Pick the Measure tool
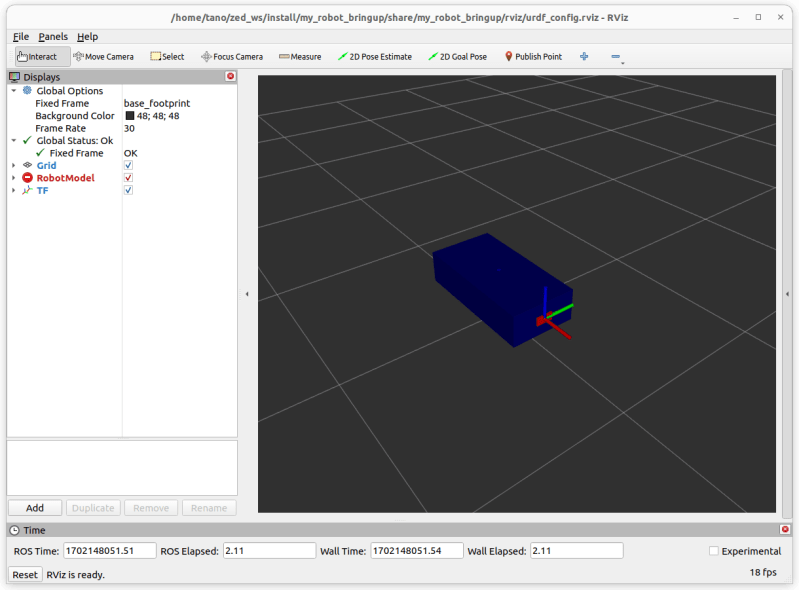Viewport: 799px width, 590px height. click(300, 57)
